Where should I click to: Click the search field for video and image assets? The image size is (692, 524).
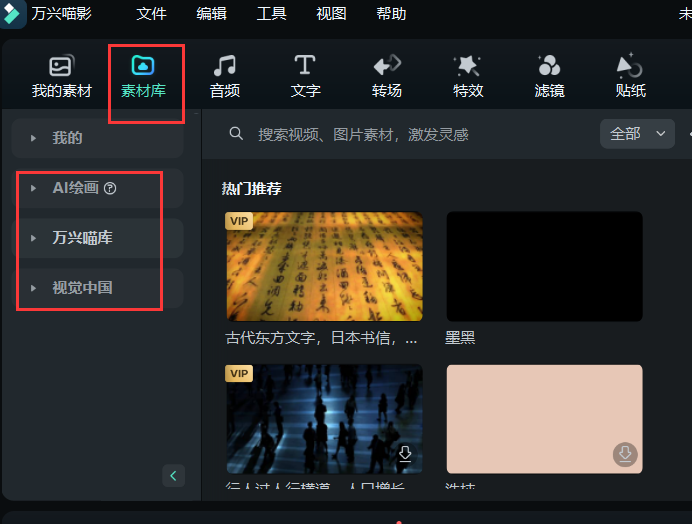coord(363,134)
